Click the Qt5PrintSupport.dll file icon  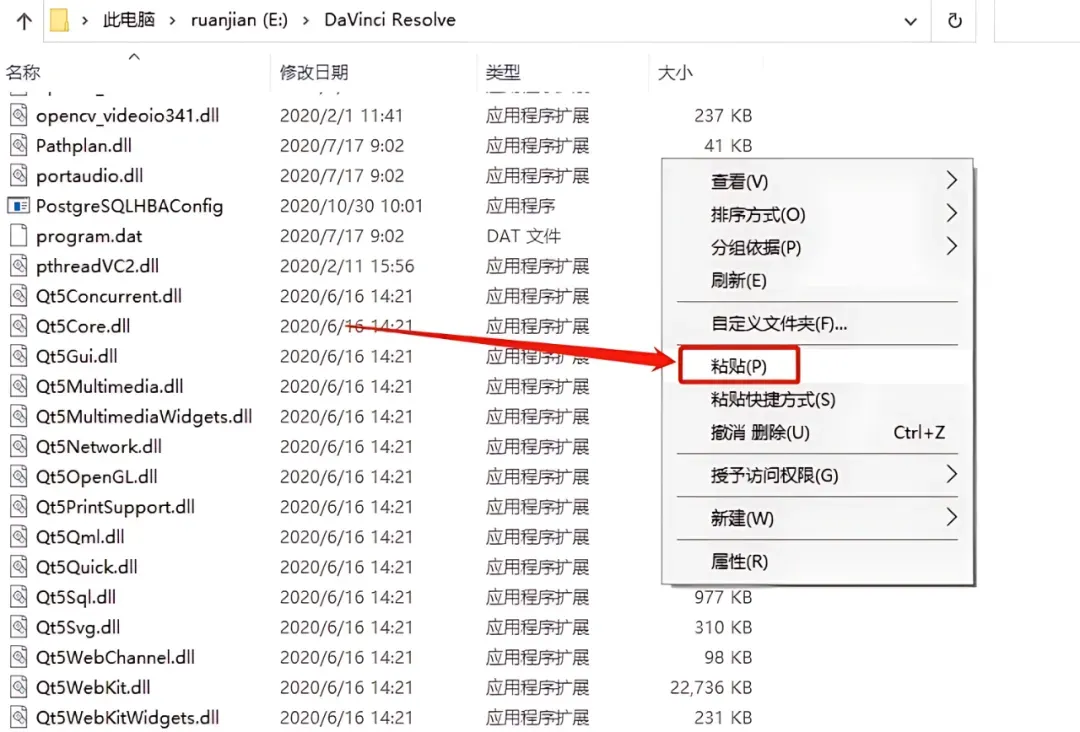[19, 507]
